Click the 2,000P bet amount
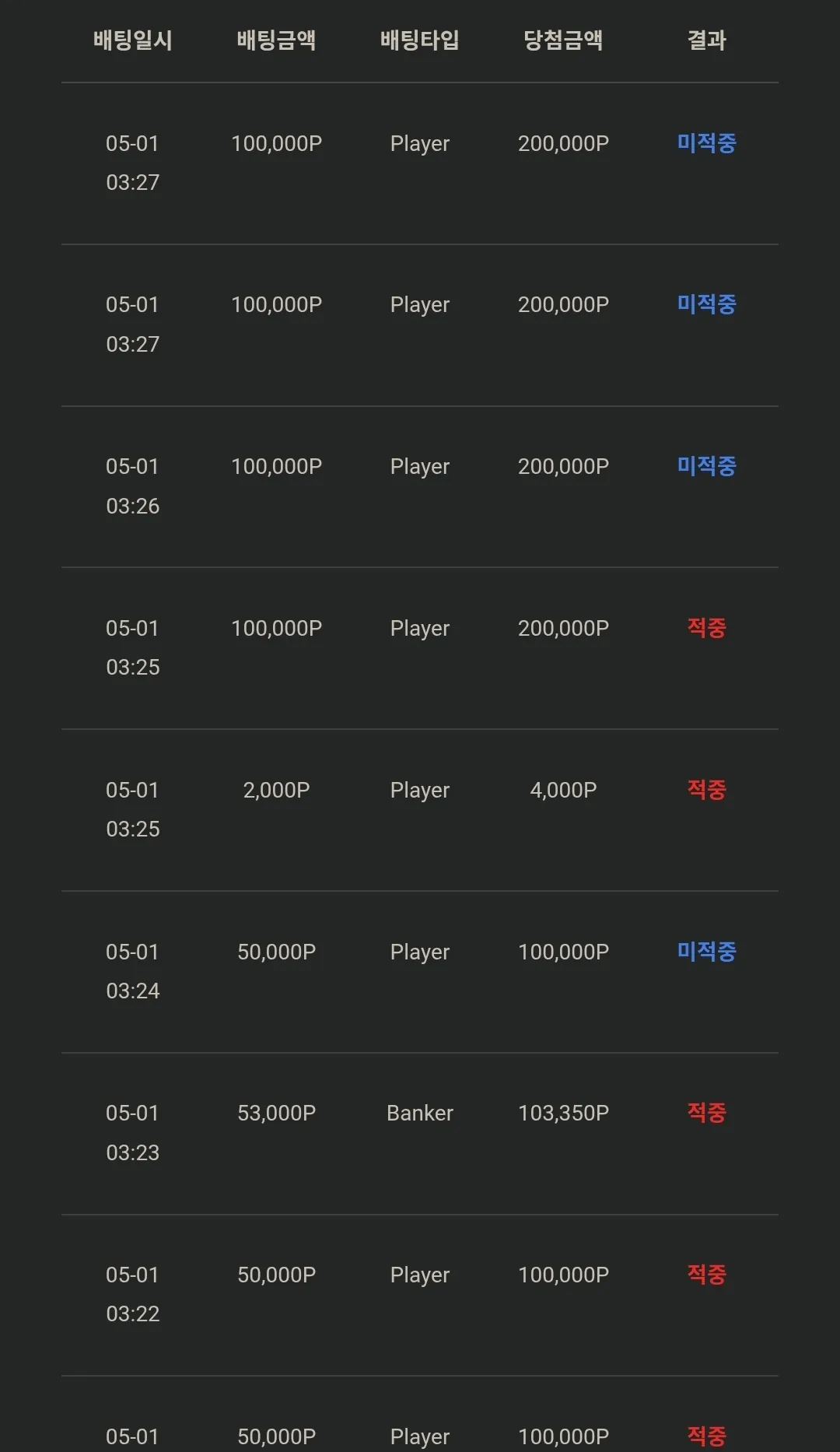The image size is (840, 1452). point(276,791)
